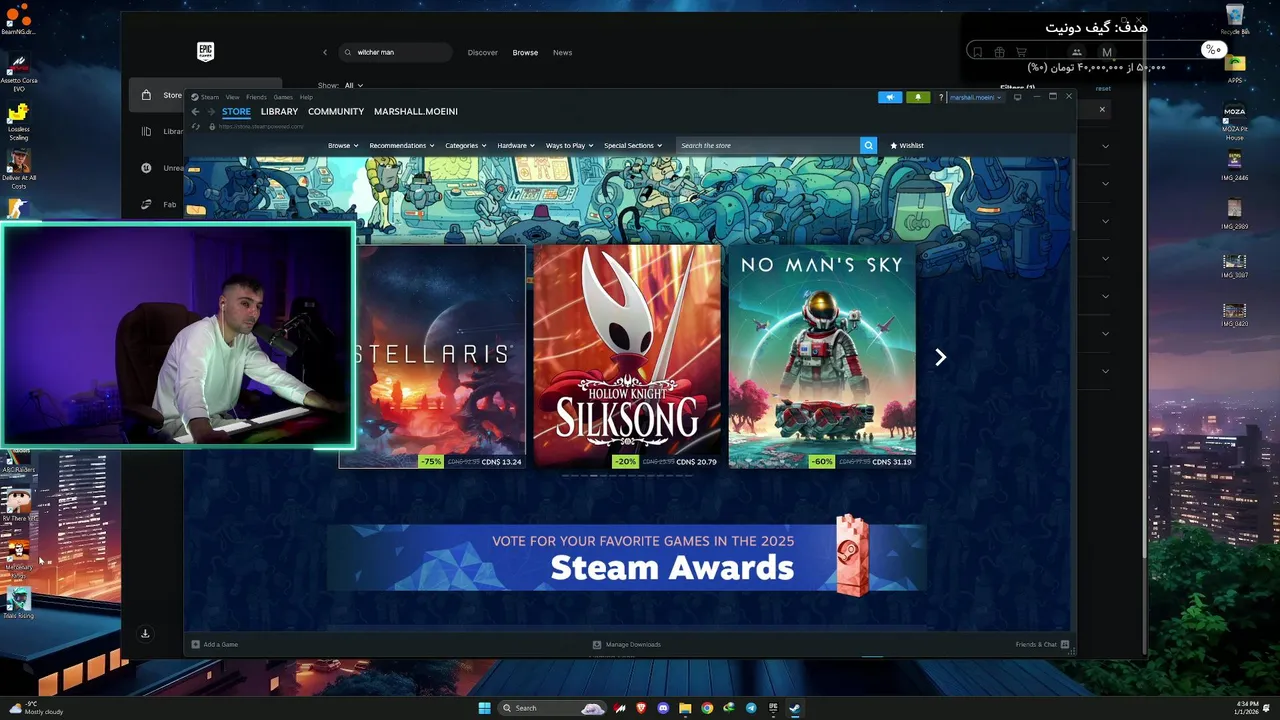Expand the Browse dropdown in Steam store

click(x=342, y=145)
